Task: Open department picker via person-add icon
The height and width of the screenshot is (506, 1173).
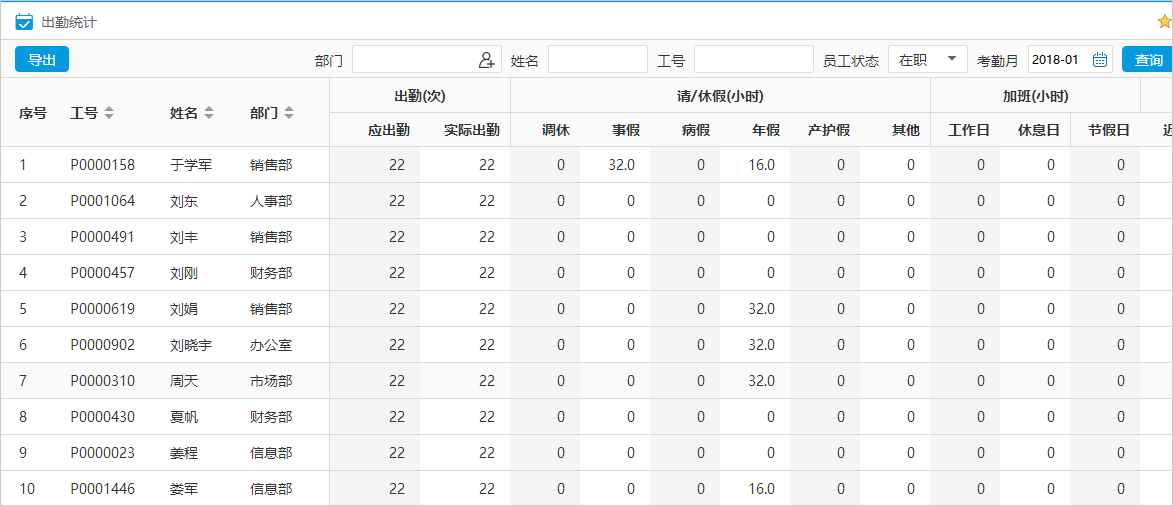Action: (487, 60)
